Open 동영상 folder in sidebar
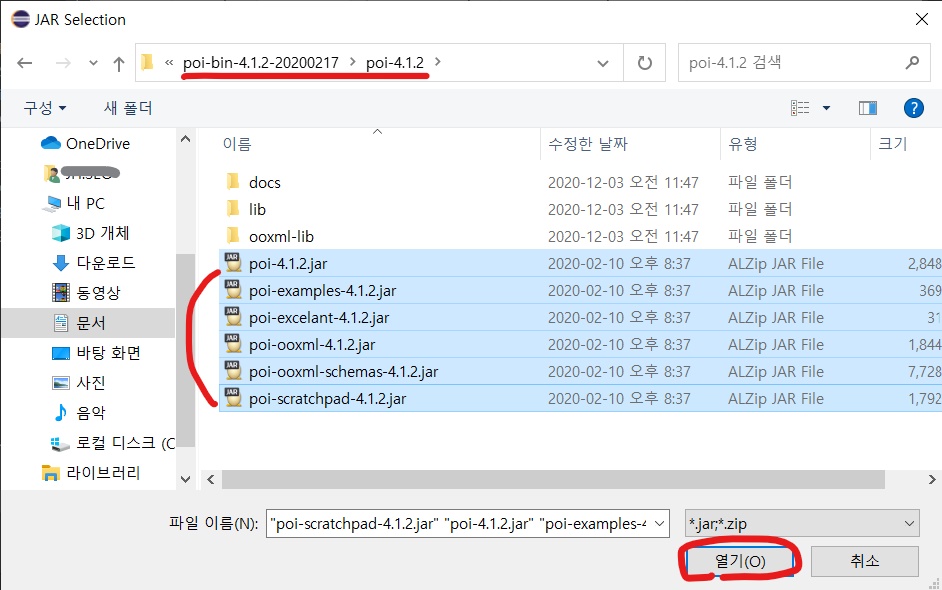Screen dimensions: 942x590 coord(87,293)
